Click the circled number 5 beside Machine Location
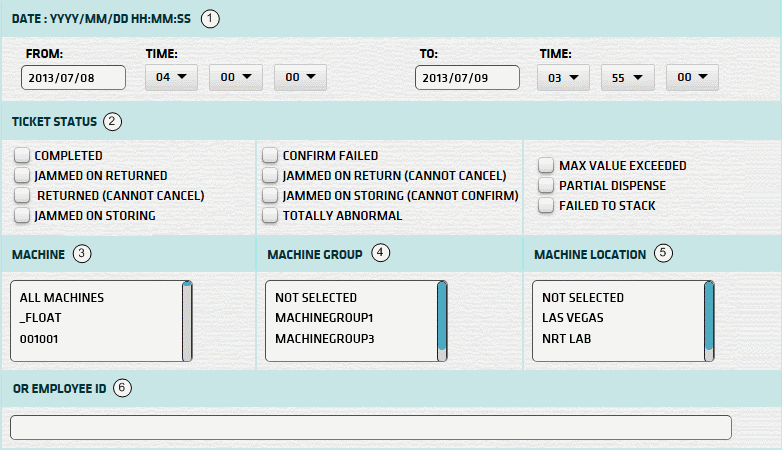This screenshot has height=450, width=782. [663, 253]
